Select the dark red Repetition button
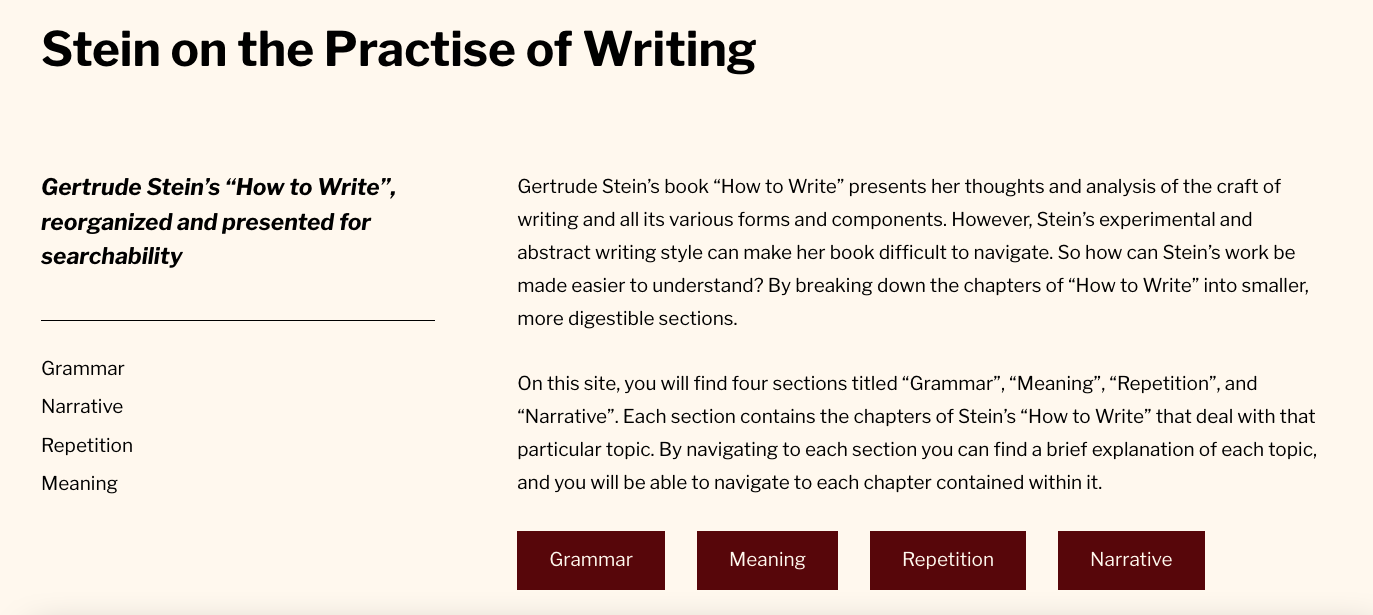 click(948, 560)
